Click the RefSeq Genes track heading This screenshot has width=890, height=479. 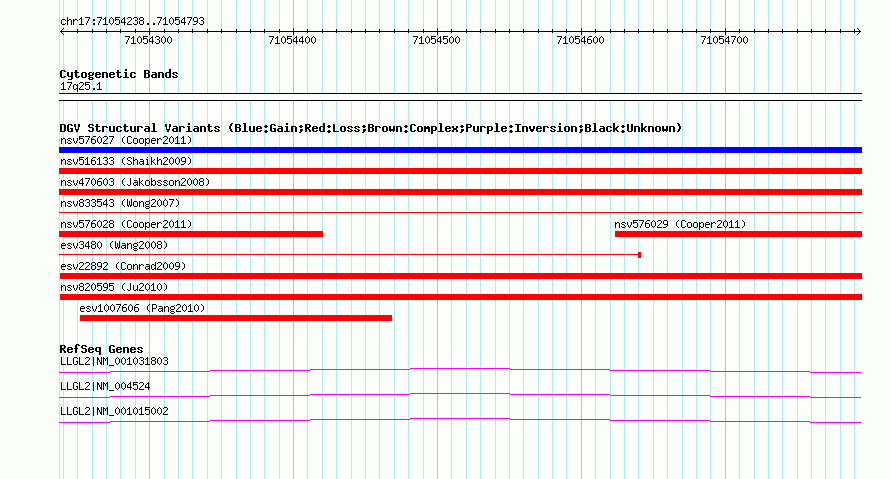(101, 349)
